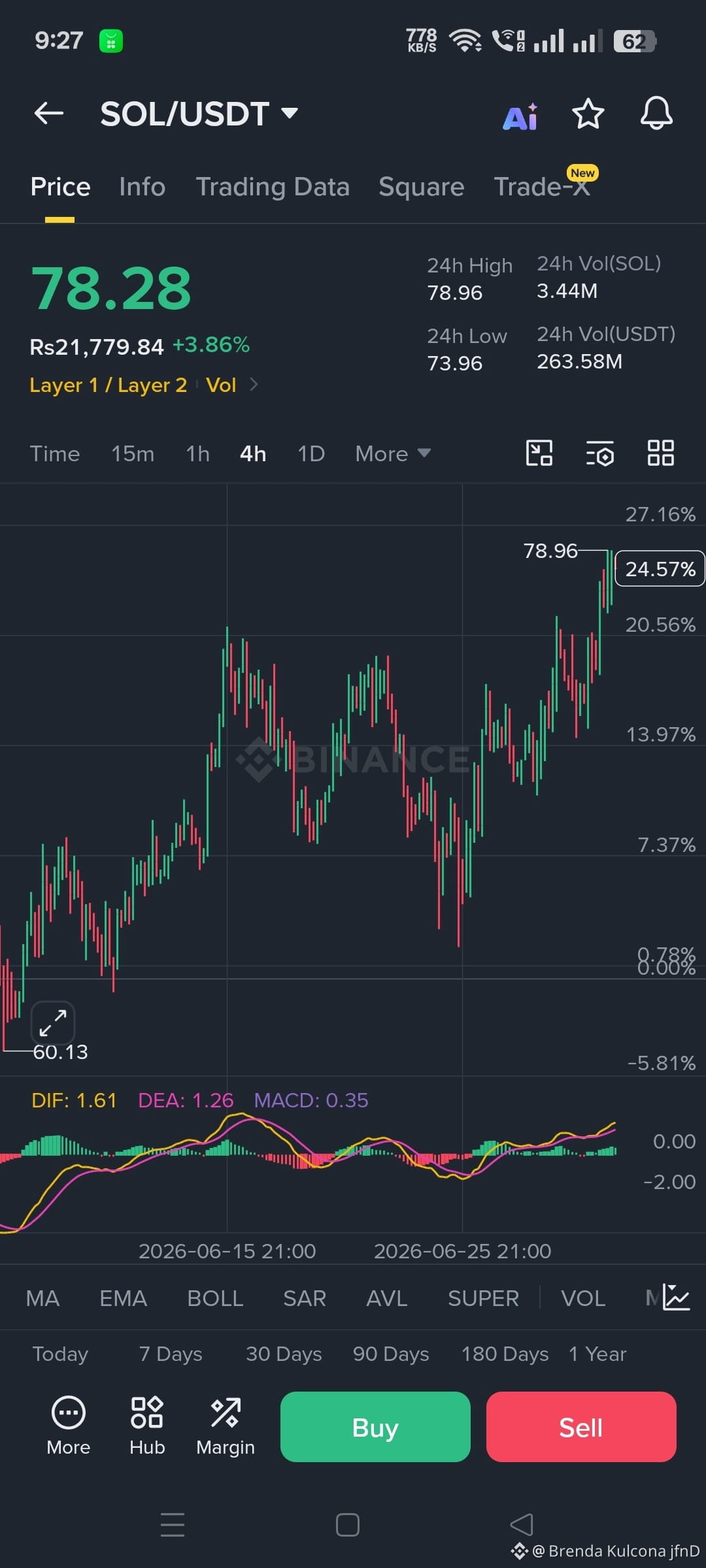Open the Margin trading icon
Viewport: 706px width, 1568px height.
[x=226, y=1426]
